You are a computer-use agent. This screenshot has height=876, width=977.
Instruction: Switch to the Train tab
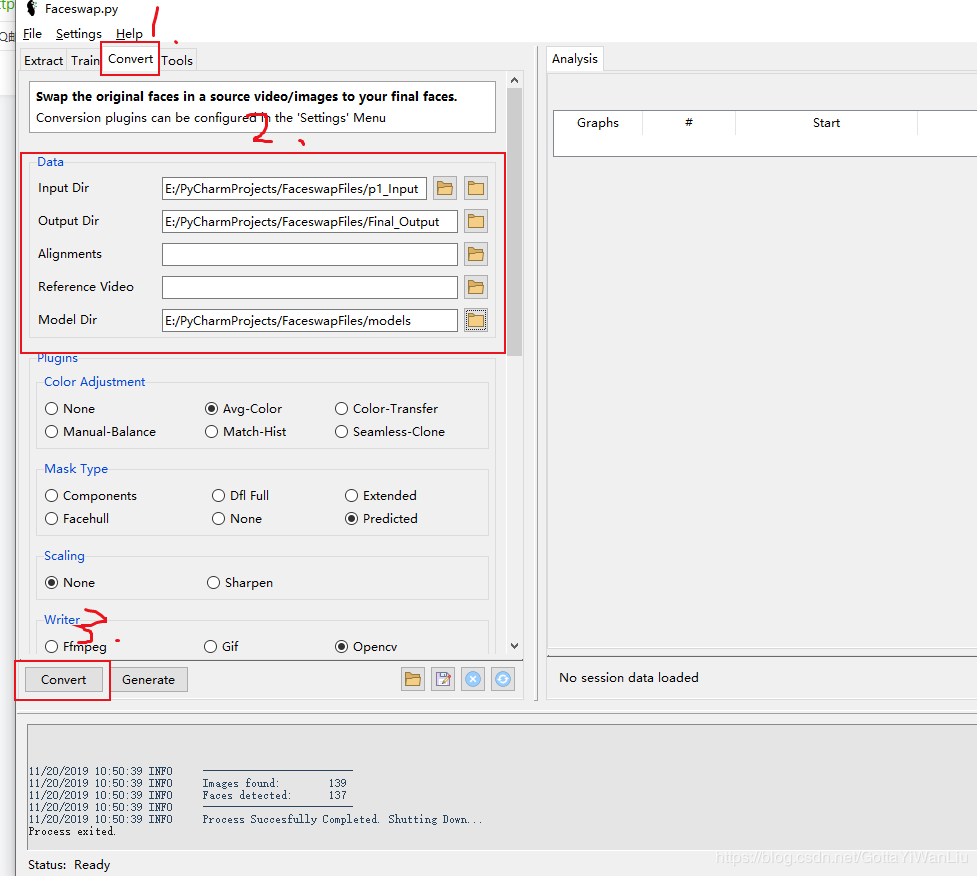tap(85, 60)
